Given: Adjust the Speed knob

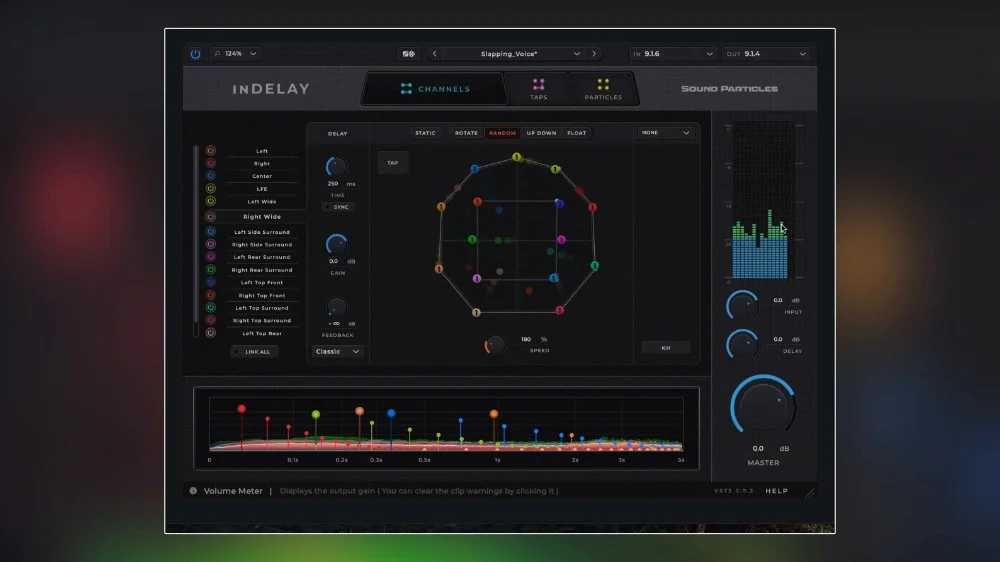Looking at the screenshot, I should pyautogui.click(x=495, y=345).
